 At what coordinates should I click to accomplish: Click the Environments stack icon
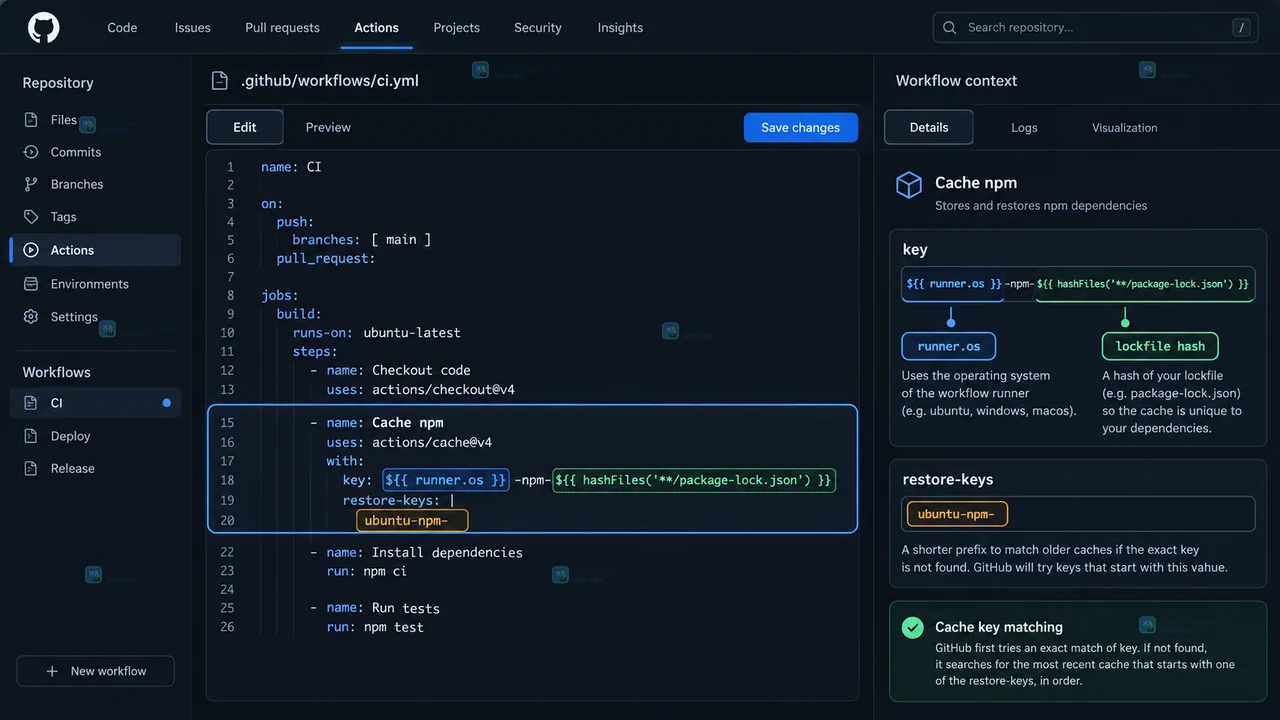point(31,284)
